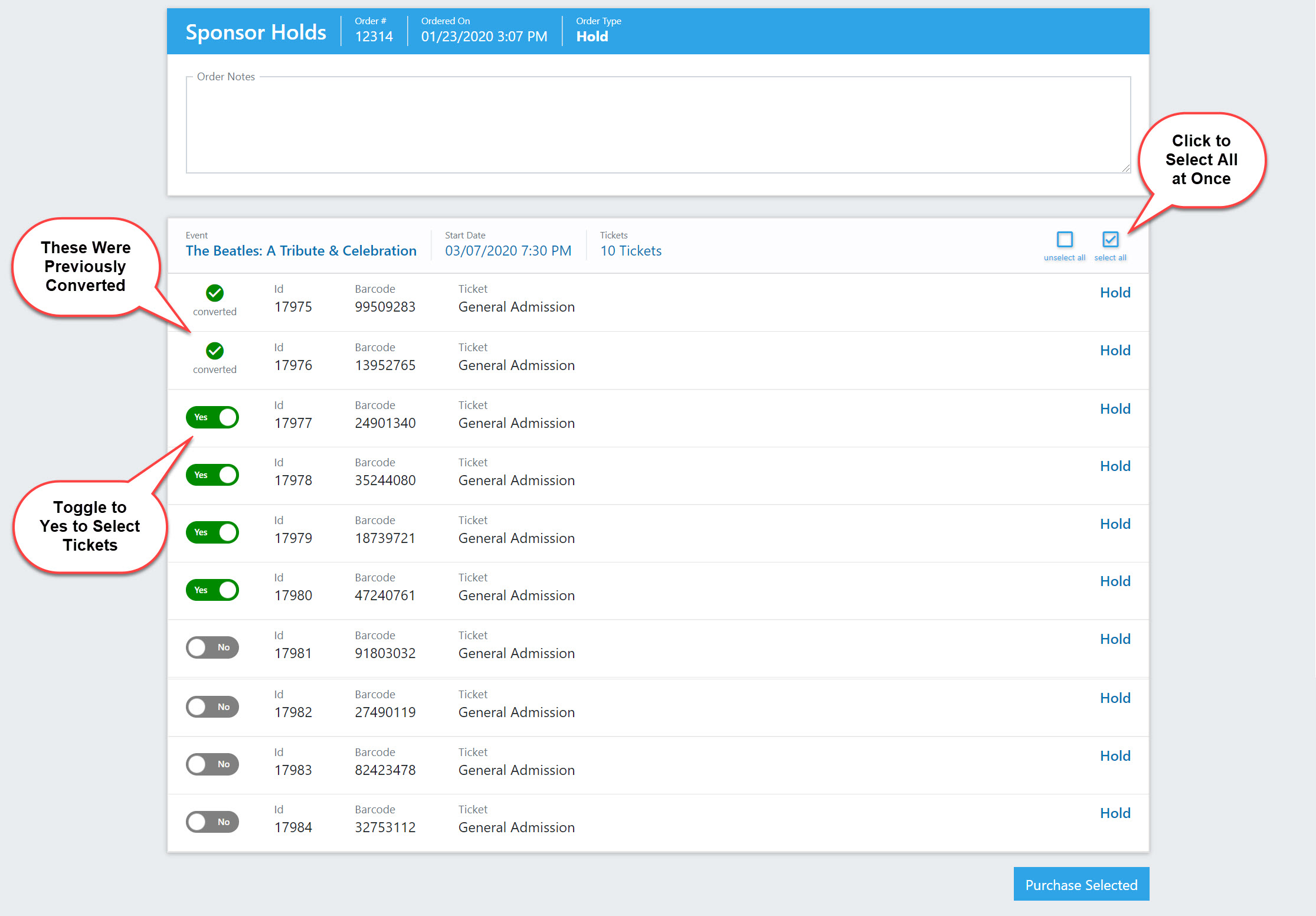The image size is (1316, 916).
Task: Click Hold status for ticket 17977
Action: (1115, 409)
